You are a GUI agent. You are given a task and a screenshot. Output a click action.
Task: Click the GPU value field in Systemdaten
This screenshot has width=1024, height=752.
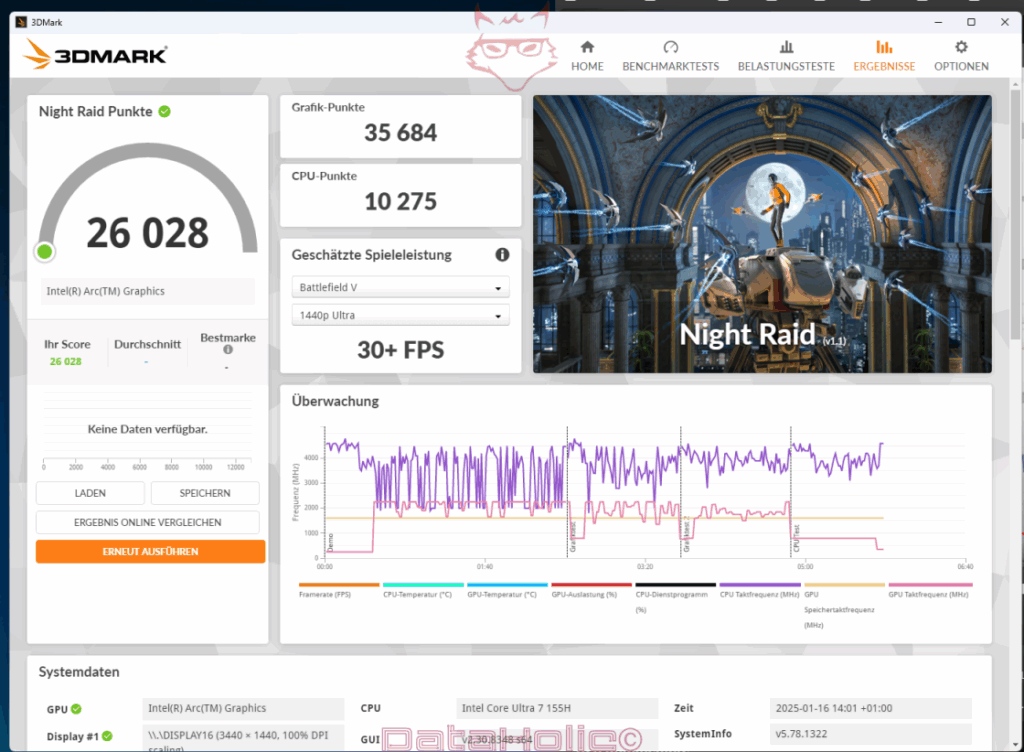pos(243,708)
